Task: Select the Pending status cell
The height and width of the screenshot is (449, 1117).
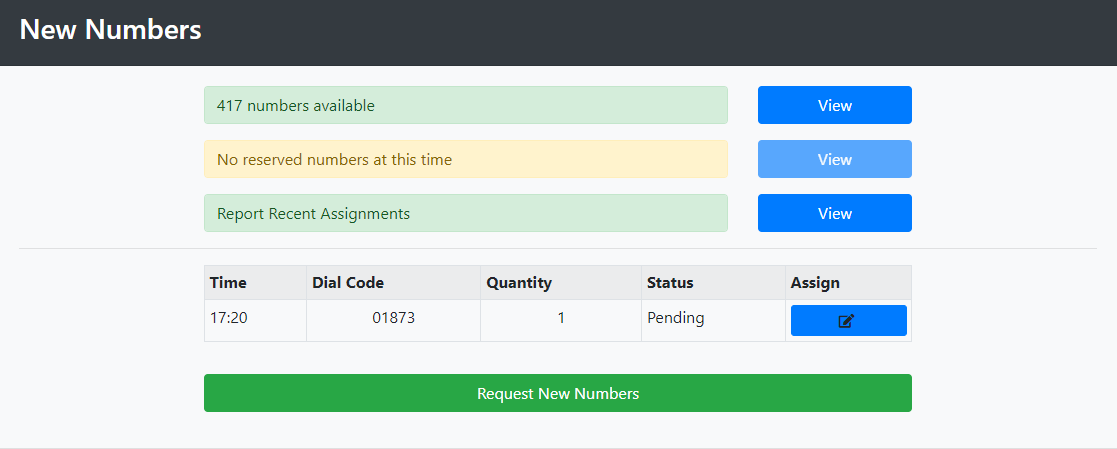Action: coord(714,321)
